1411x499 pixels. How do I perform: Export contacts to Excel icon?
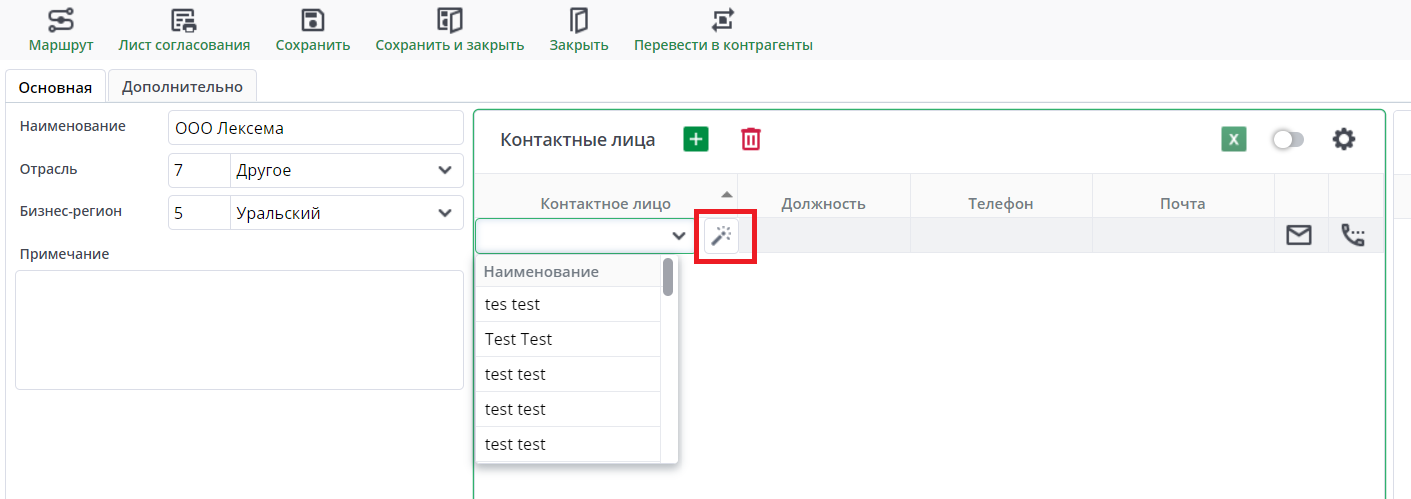(x=1234, y=139)
